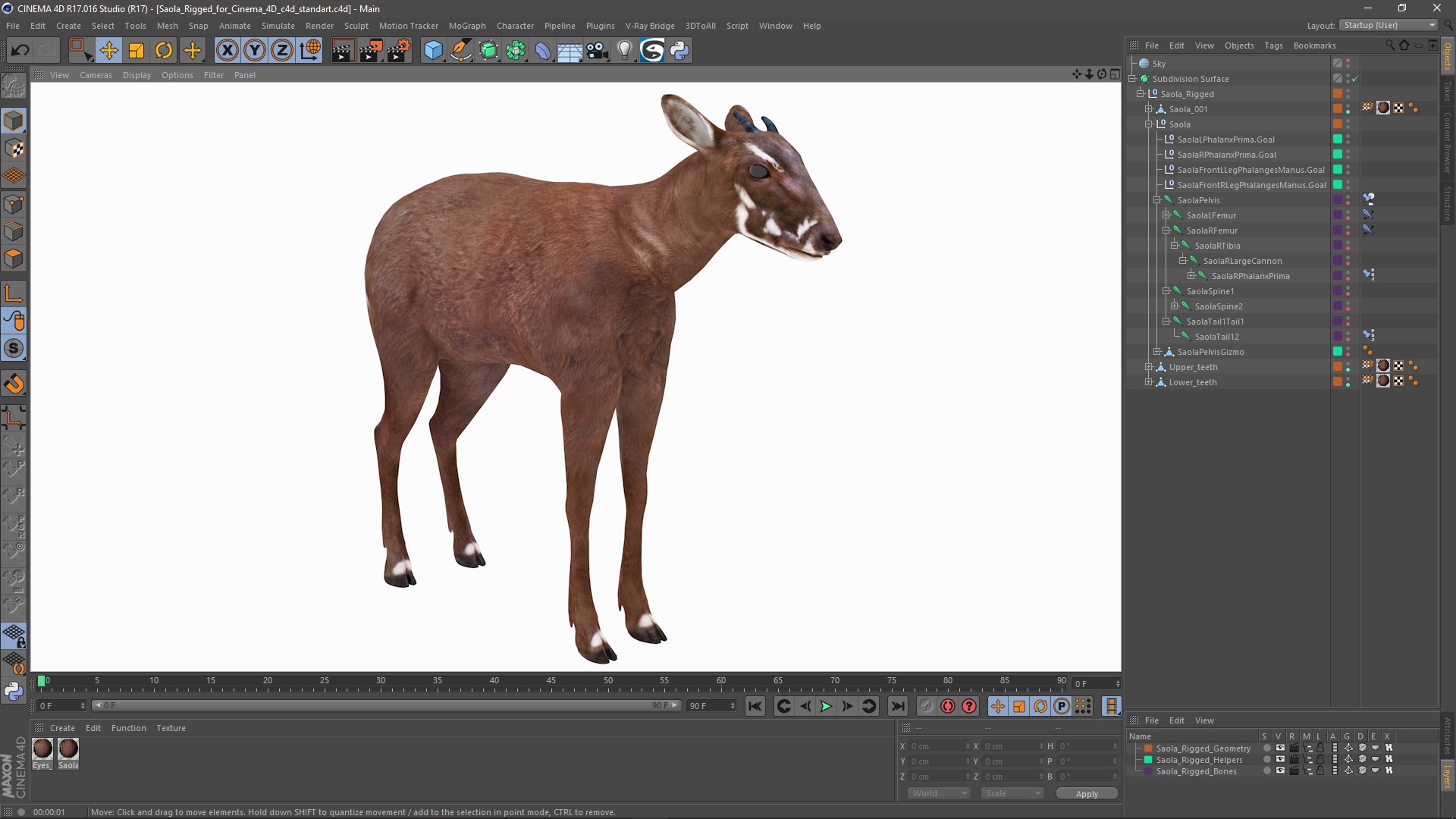Toggle view eye for Saola_Rigged_Geometry layer
1456x819 pixels.
(1280, 748)
